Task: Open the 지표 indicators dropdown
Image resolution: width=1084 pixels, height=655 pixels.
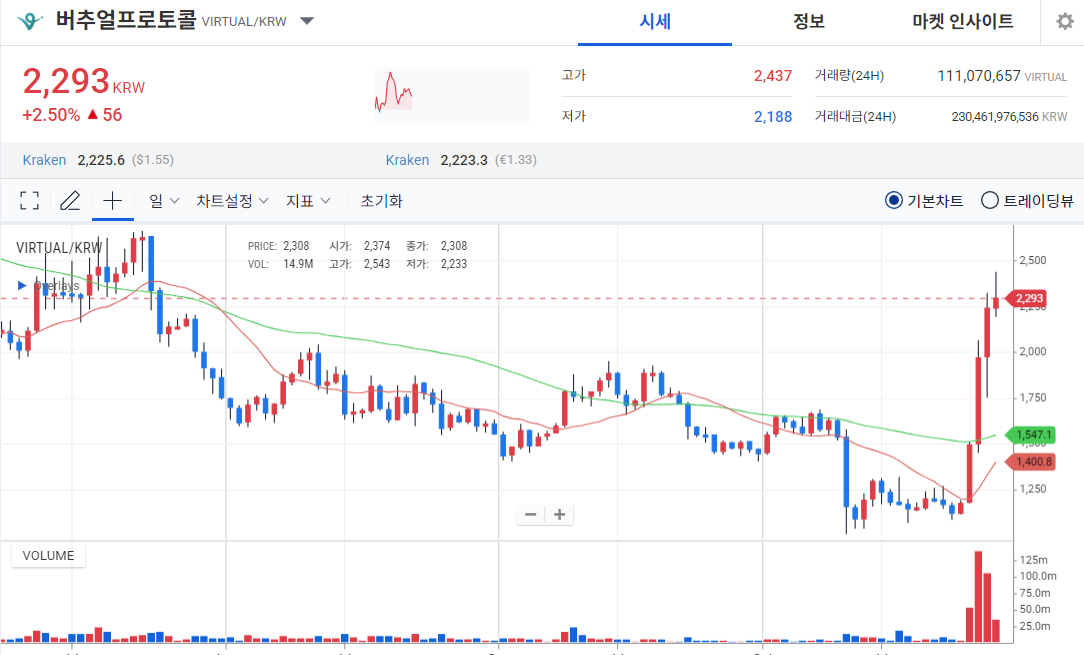Action: [308, 201]
